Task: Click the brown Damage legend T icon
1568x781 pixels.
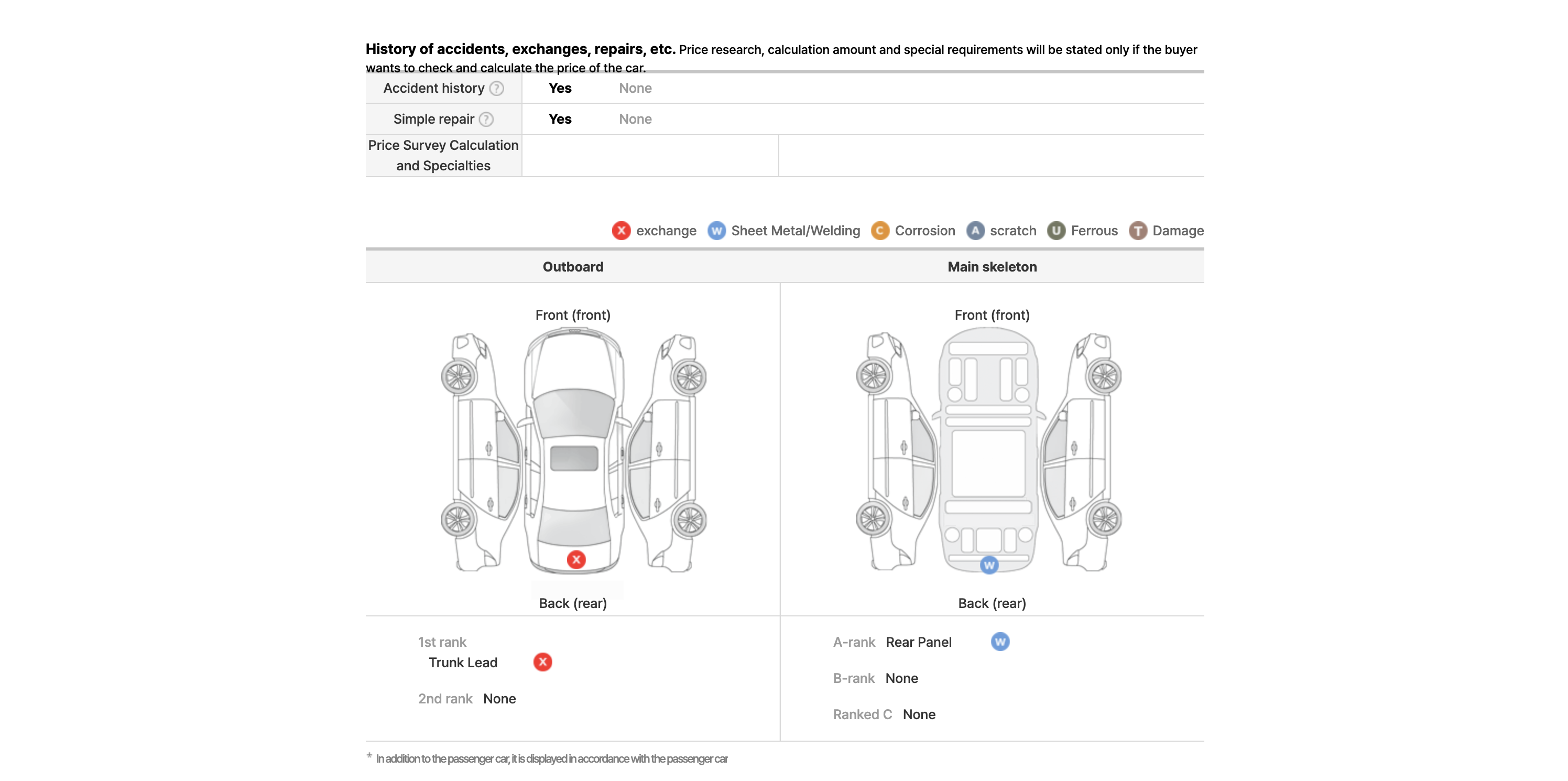Action: coord(1137,230)
